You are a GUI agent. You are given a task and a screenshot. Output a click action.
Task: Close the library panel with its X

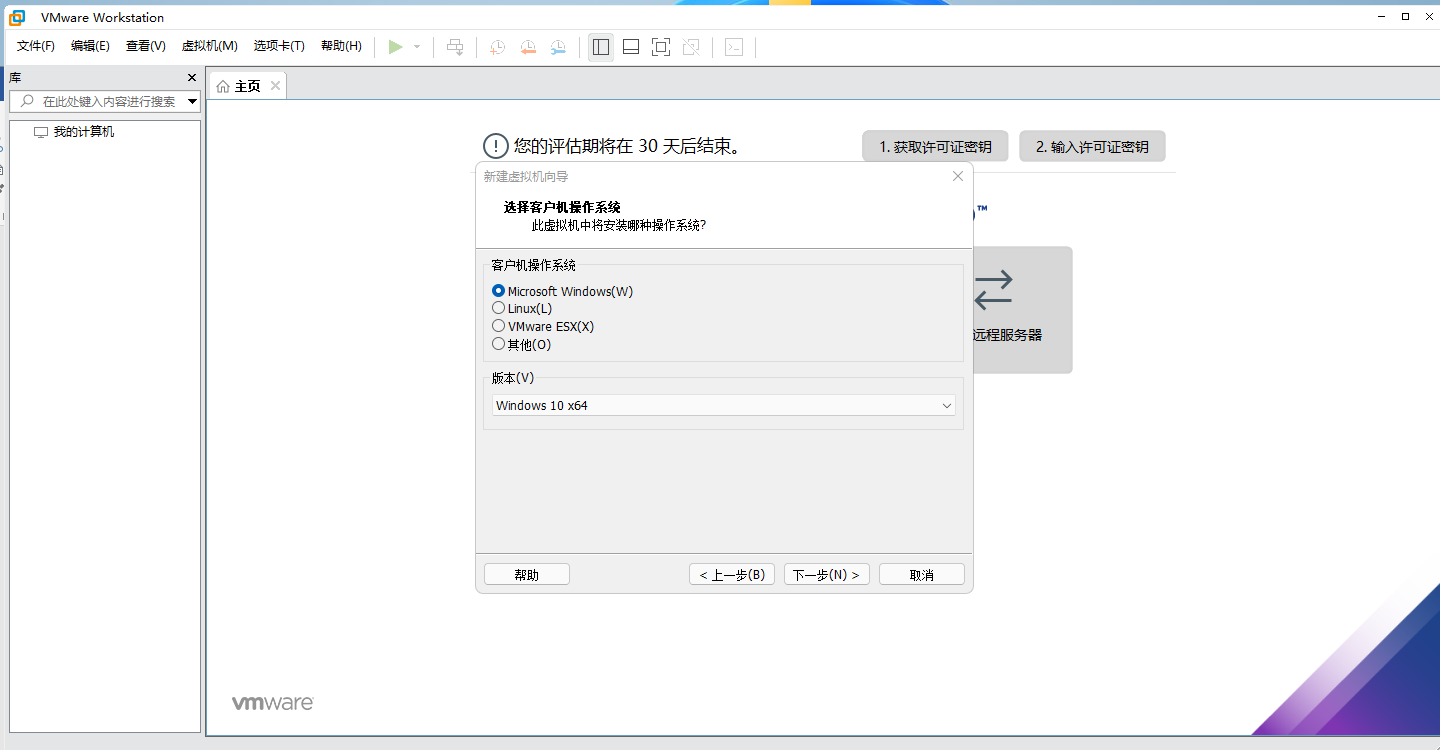pos(192,78)
